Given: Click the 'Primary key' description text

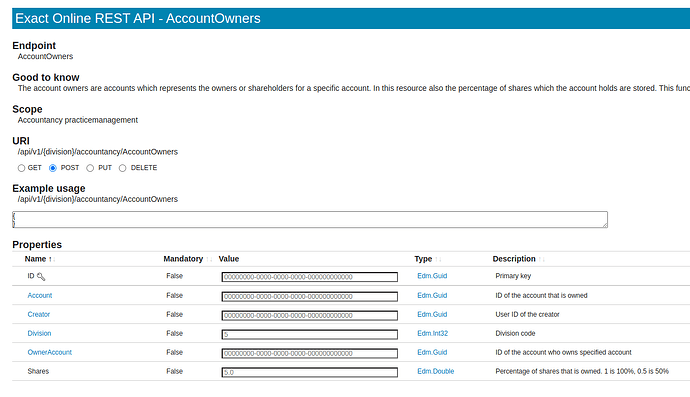Looking at the screenshot, I should click(513, 276).
